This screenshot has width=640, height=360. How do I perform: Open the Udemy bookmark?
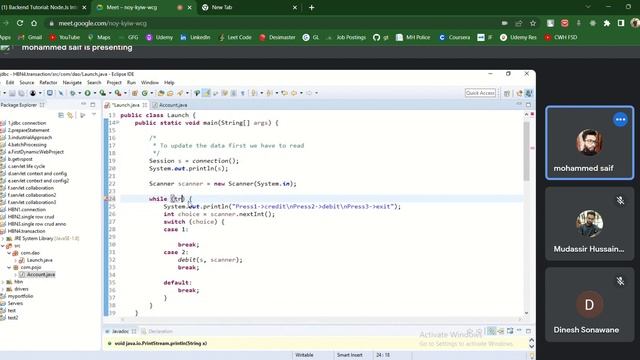[x=159, y=37]
